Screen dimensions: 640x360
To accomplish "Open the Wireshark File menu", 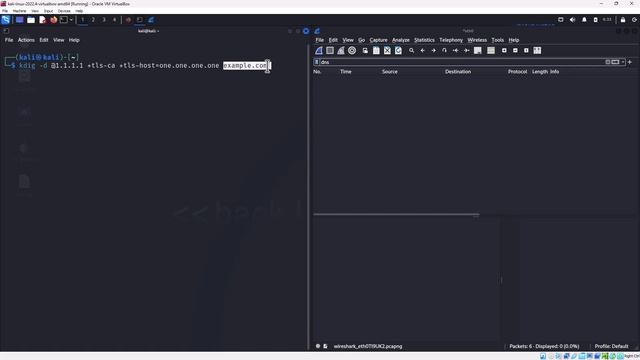I will pos(320,40).
